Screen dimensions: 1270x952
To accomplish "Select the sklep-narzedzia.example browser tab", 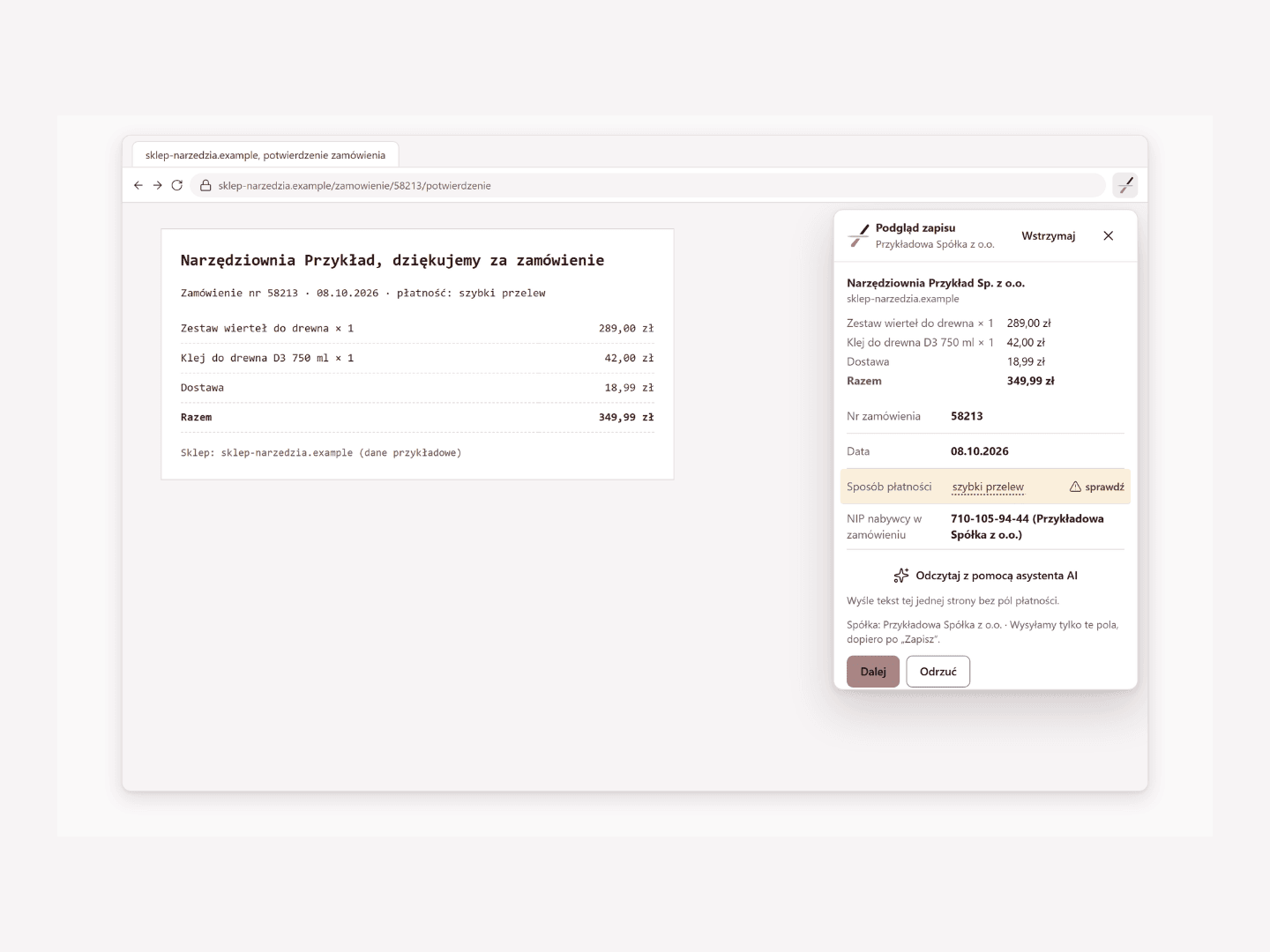I will 265,155.
